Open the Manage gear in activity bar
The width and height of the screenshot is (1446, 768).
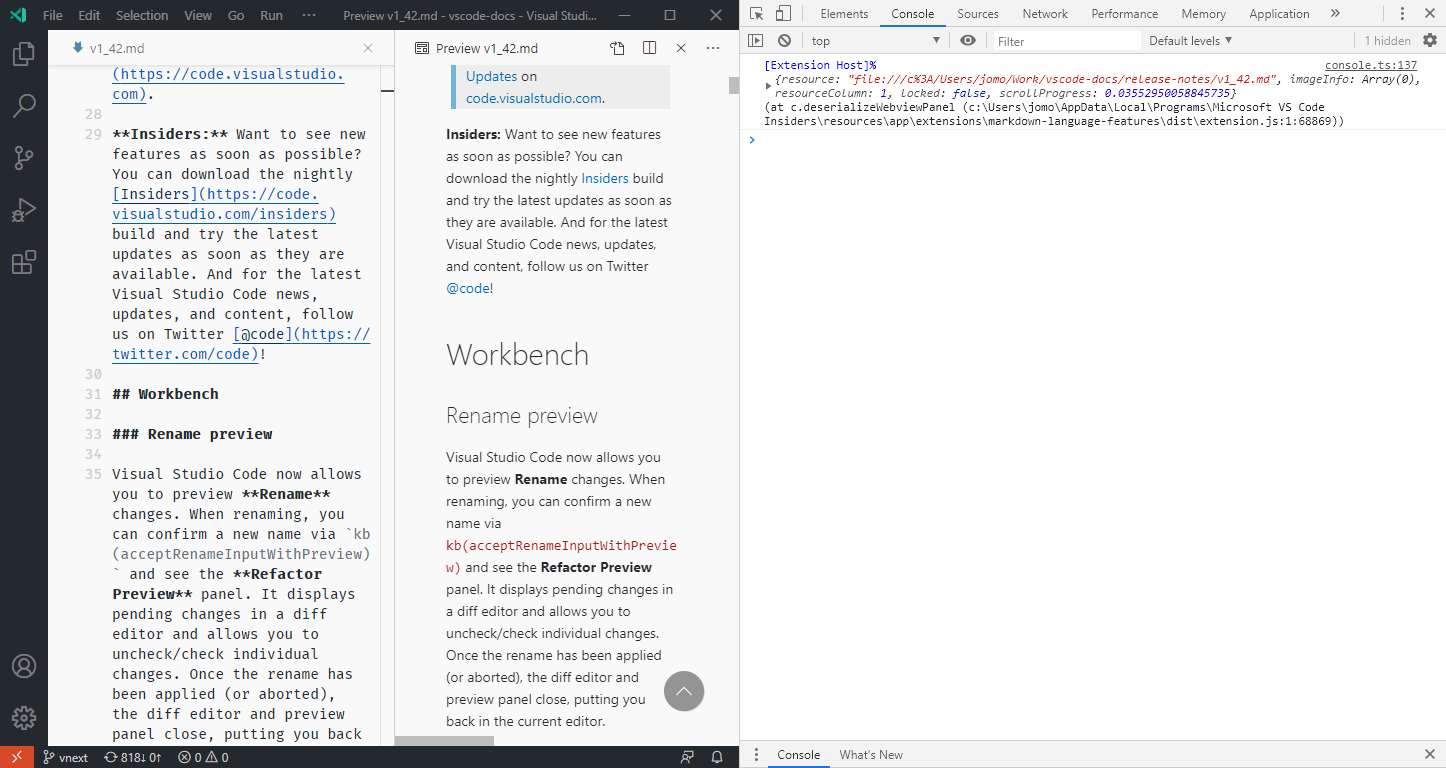[24, 718]
